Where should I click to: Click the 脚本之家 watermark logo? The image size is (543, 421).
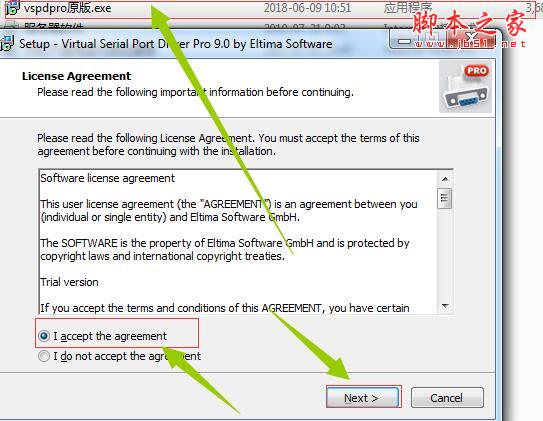coord(470,29)
